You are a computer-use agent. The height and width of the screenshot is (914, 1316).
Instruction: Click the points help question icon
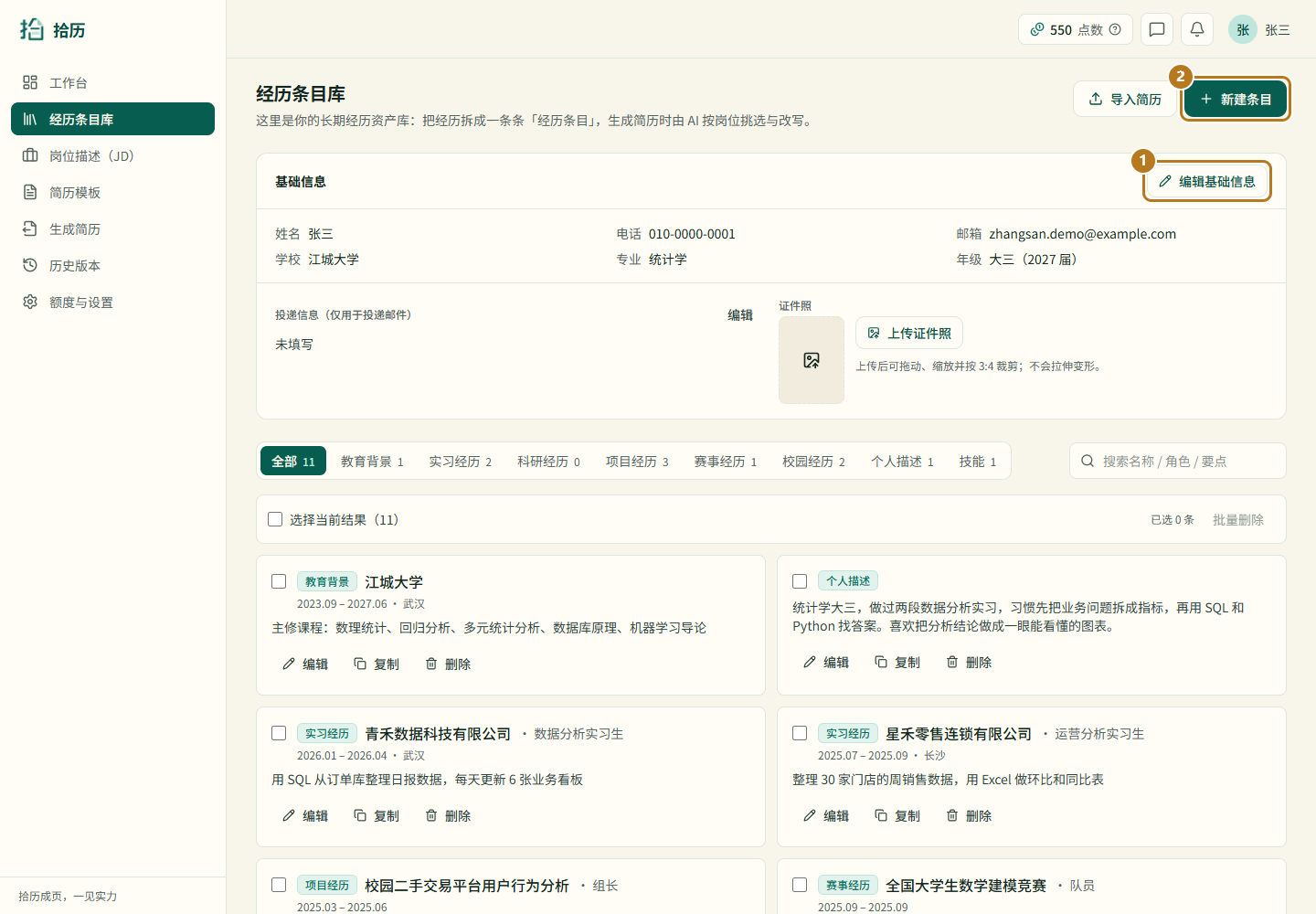point(1115,29)
